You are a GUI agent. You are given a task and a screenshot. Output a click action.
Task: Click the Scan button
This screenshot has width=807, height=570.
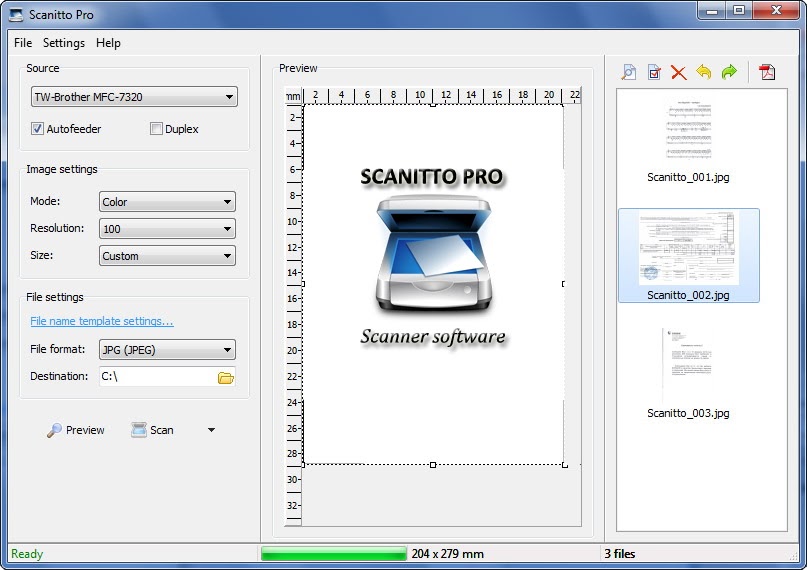point(152,430)
